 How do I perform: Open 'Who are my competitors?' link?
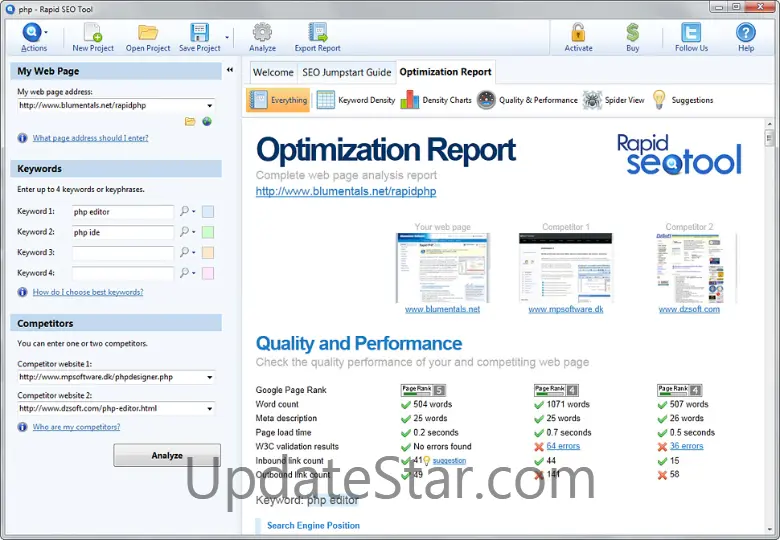pos(76,427)
